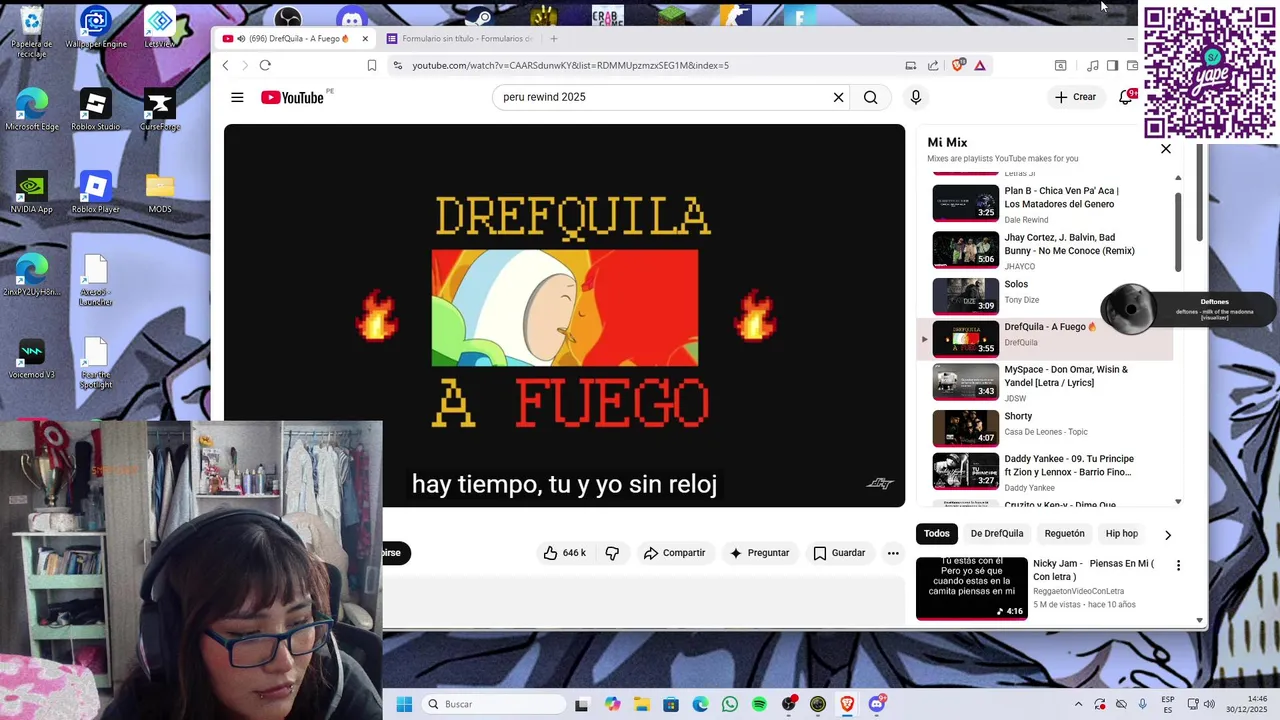Open the Windows Start menu

(x=404, y=704)
